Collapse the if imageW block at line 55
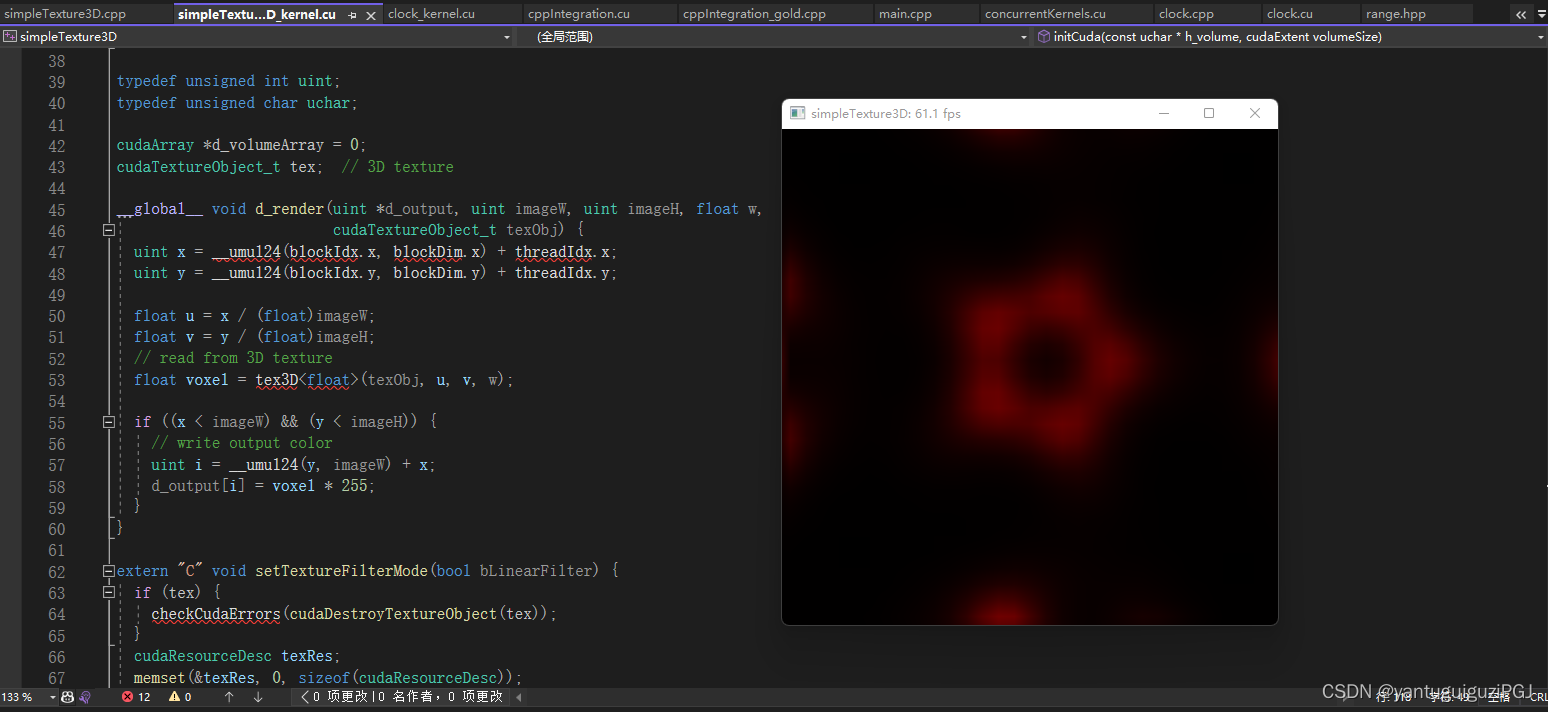This screenshot has height=712, width=1548. click(x=108, y=422)
